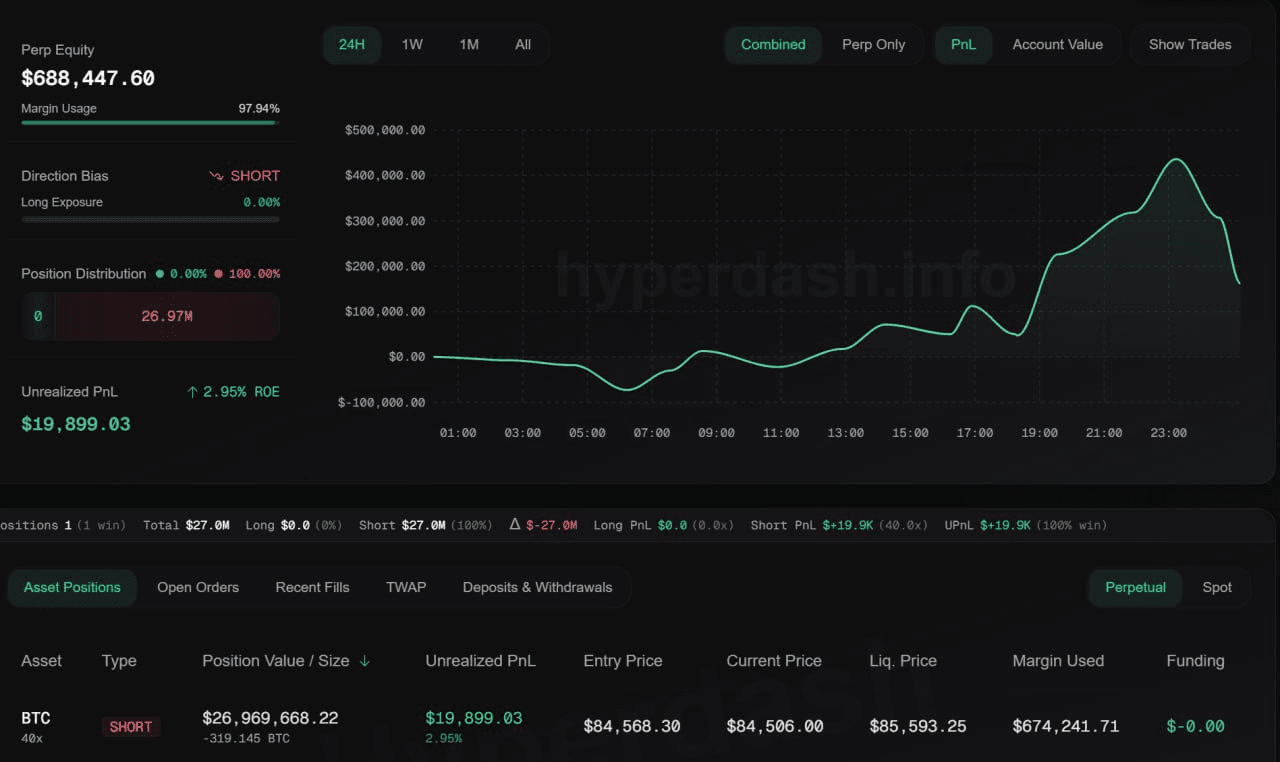Switch to Spot positions
The image size is (1280, 762).
coord(1217,587)
